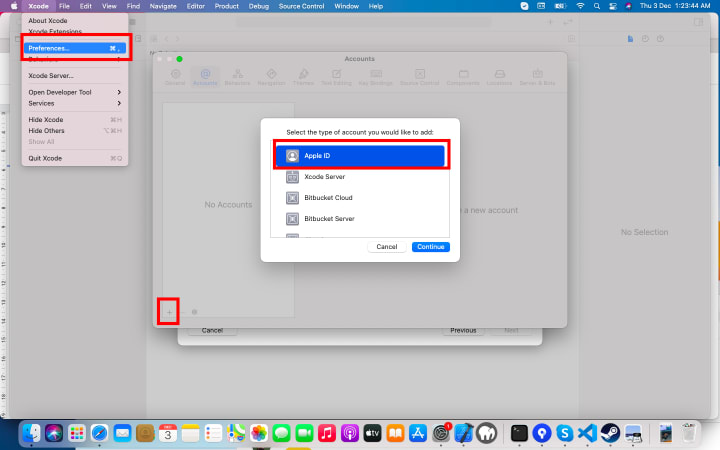This screenshot has width=720, height=450.
Task: Open the General preferences tab
Action: (175, 77)
